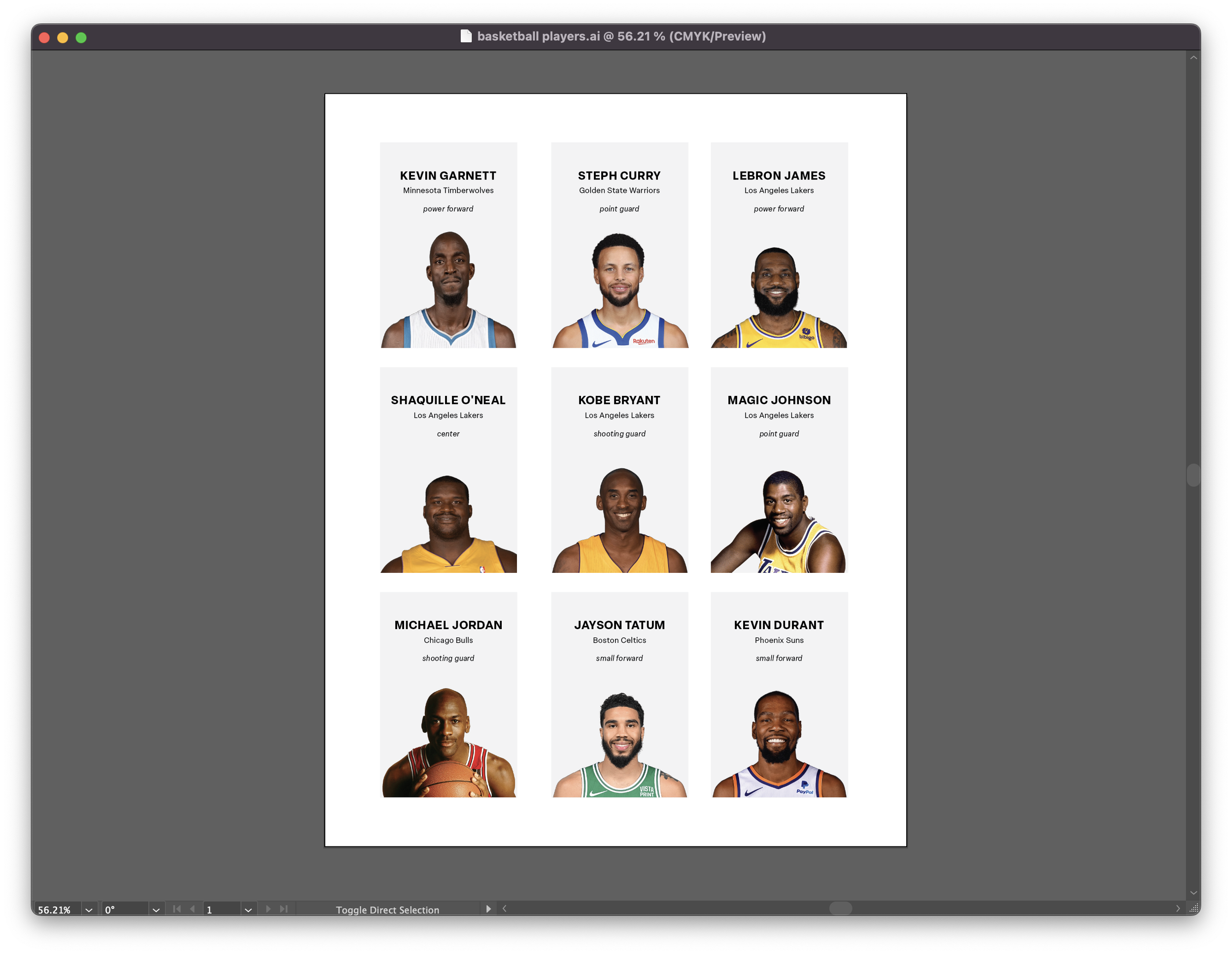
Task: Click the MAGIC JOHNSON heading text
Action: (x=779, y=400)
